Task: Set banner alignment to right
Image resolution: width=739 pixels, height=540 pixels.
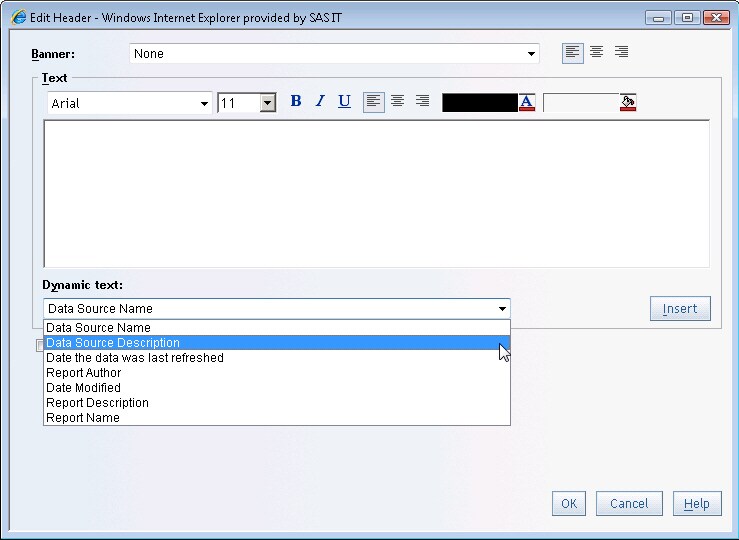Action: click(621, 52)
